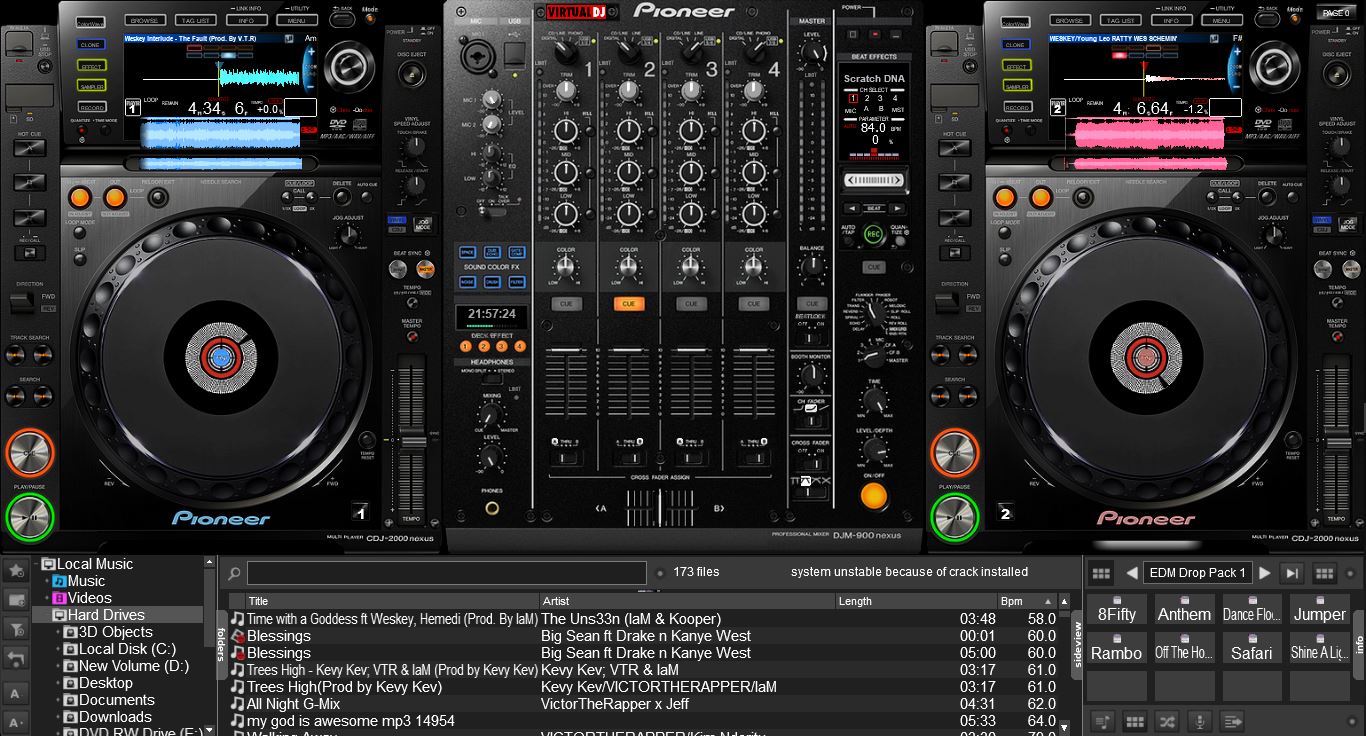Expand the Local Disk (C:) node
The image size is (1366, 736).
click(58, 649)
